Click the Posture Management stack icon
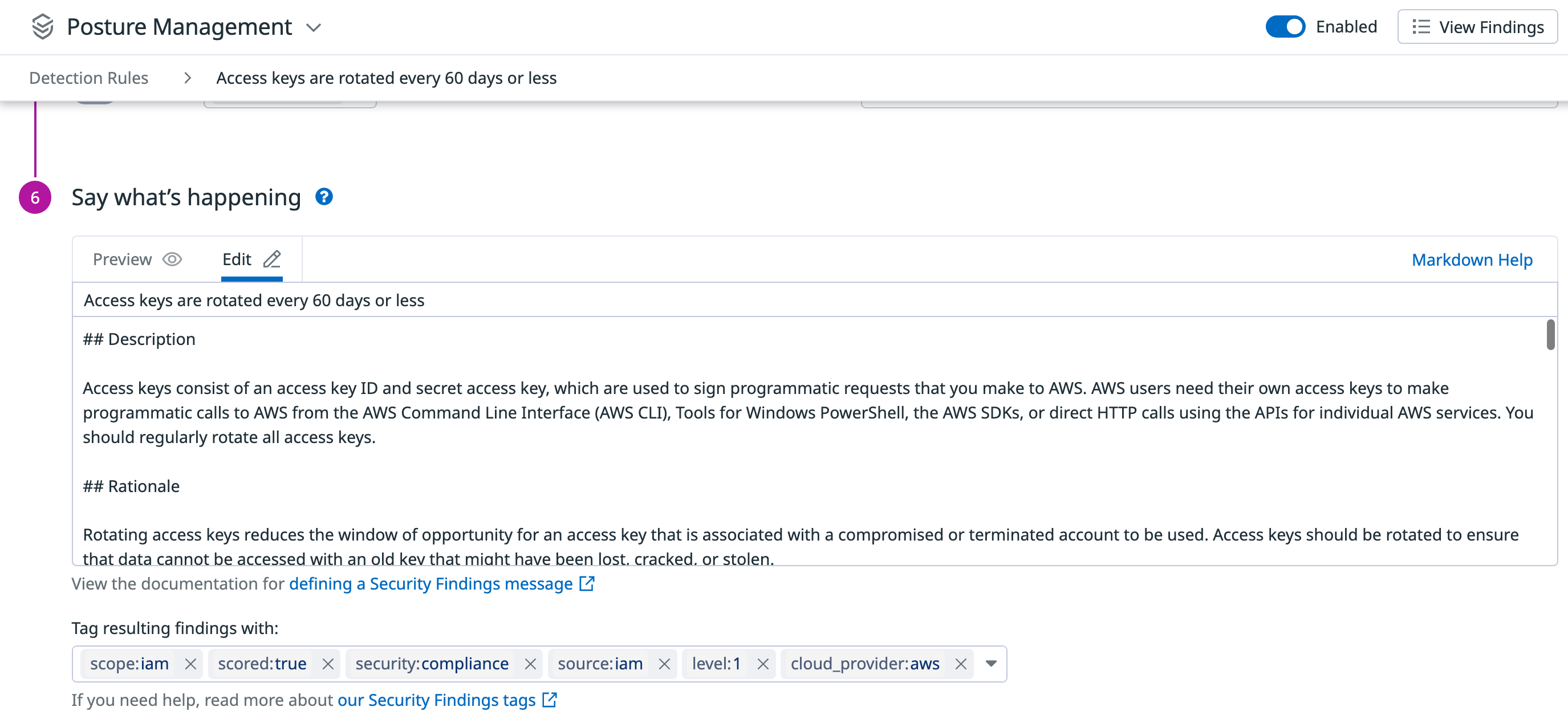1568x723 pixels. pos(42,27)
